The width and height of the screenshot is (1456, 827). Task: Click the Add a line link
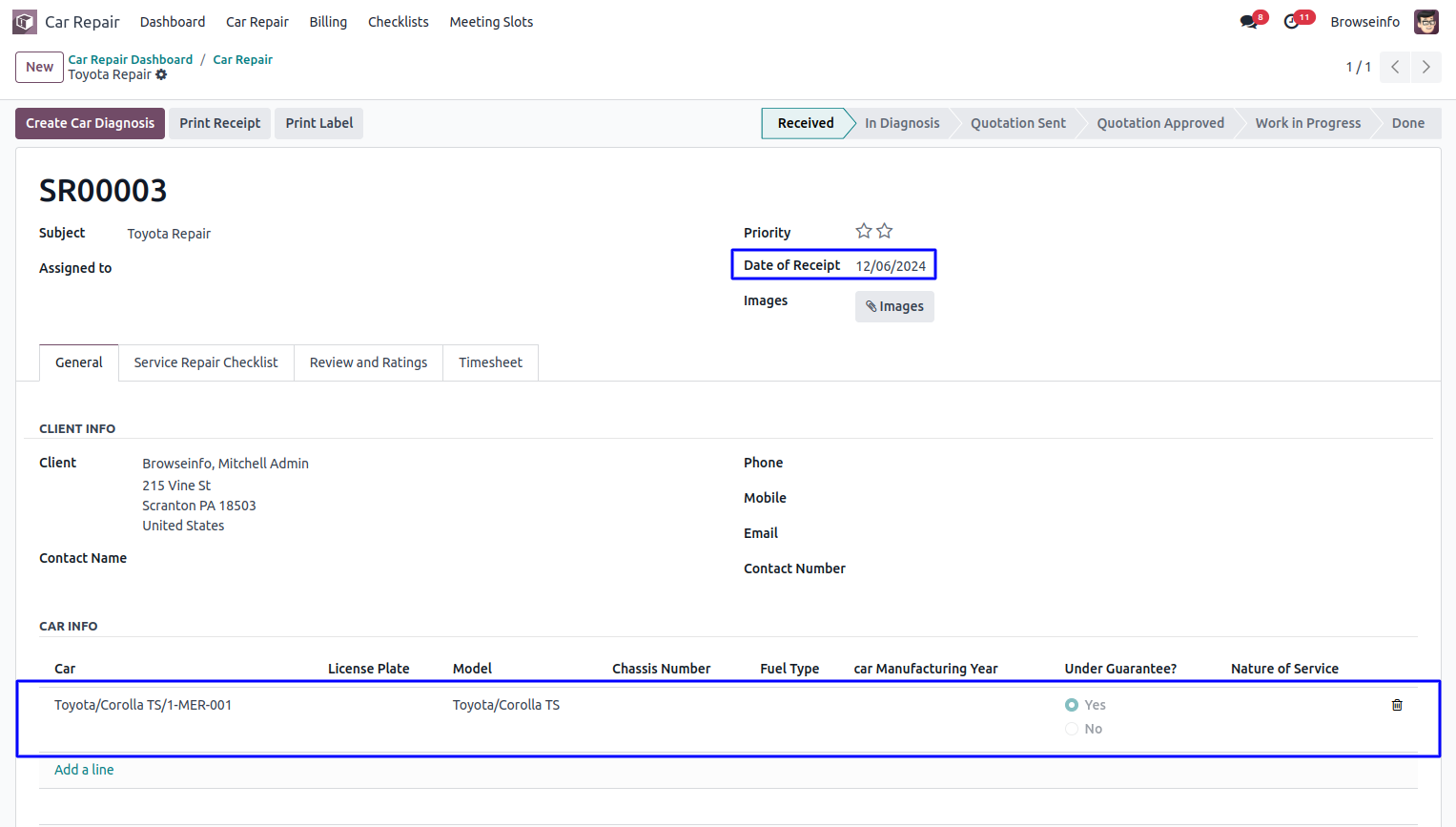(x=84, y=770)
